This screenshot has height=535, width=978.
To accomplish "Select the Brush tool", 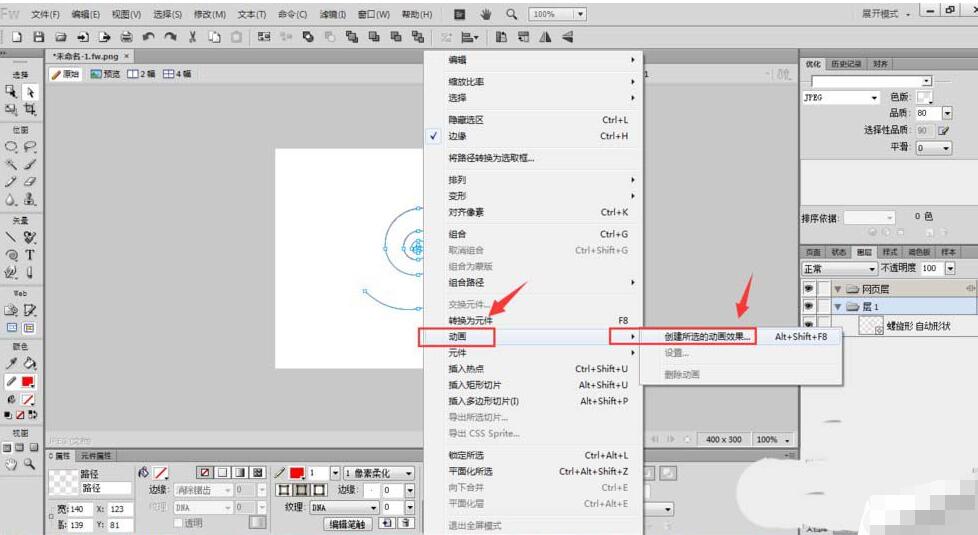I will point(30,164).
